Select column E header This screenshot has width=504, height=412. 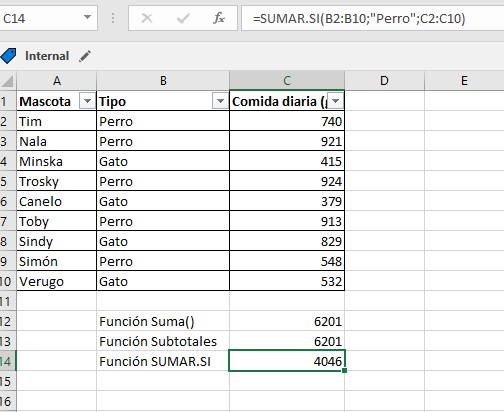click(464, 81)
